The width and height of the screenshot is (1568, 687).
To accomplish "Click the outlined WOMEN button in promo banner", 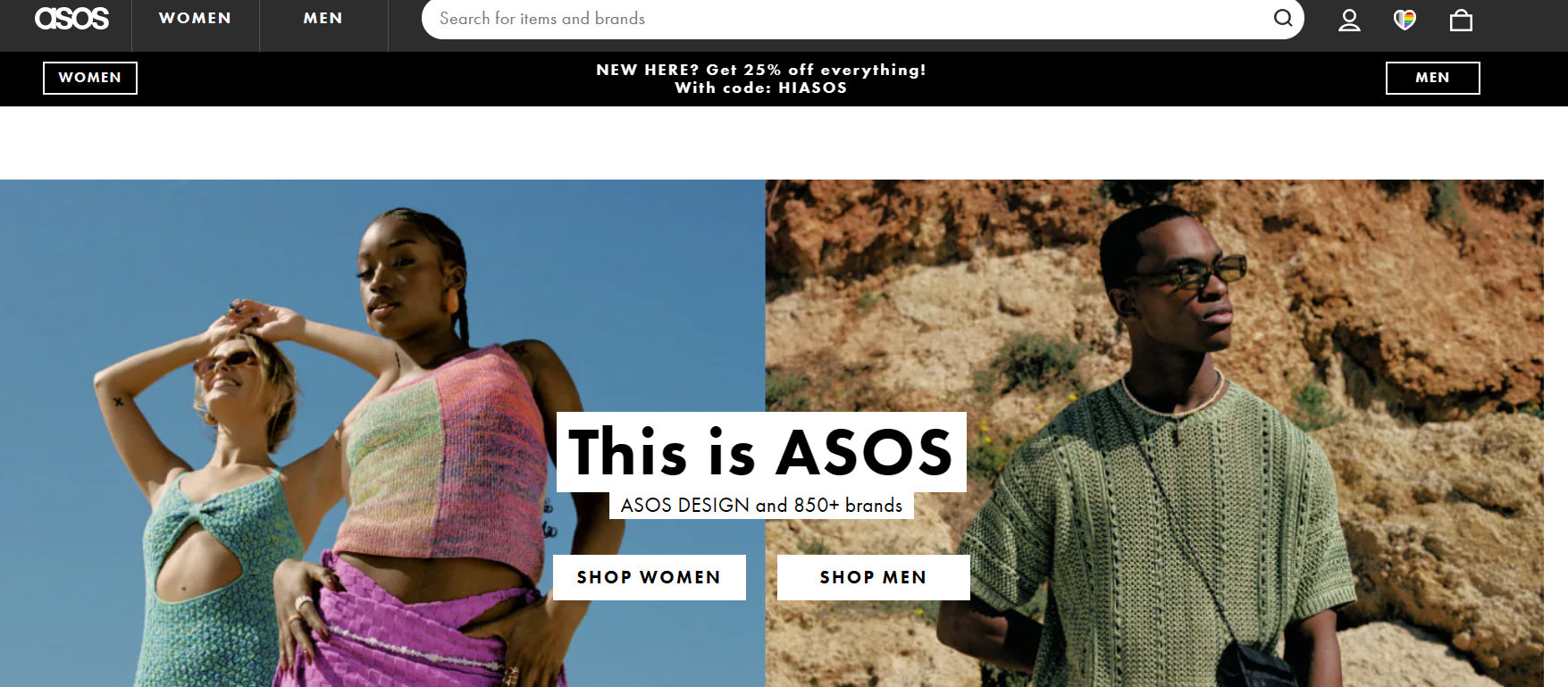I will click(90, 78).
